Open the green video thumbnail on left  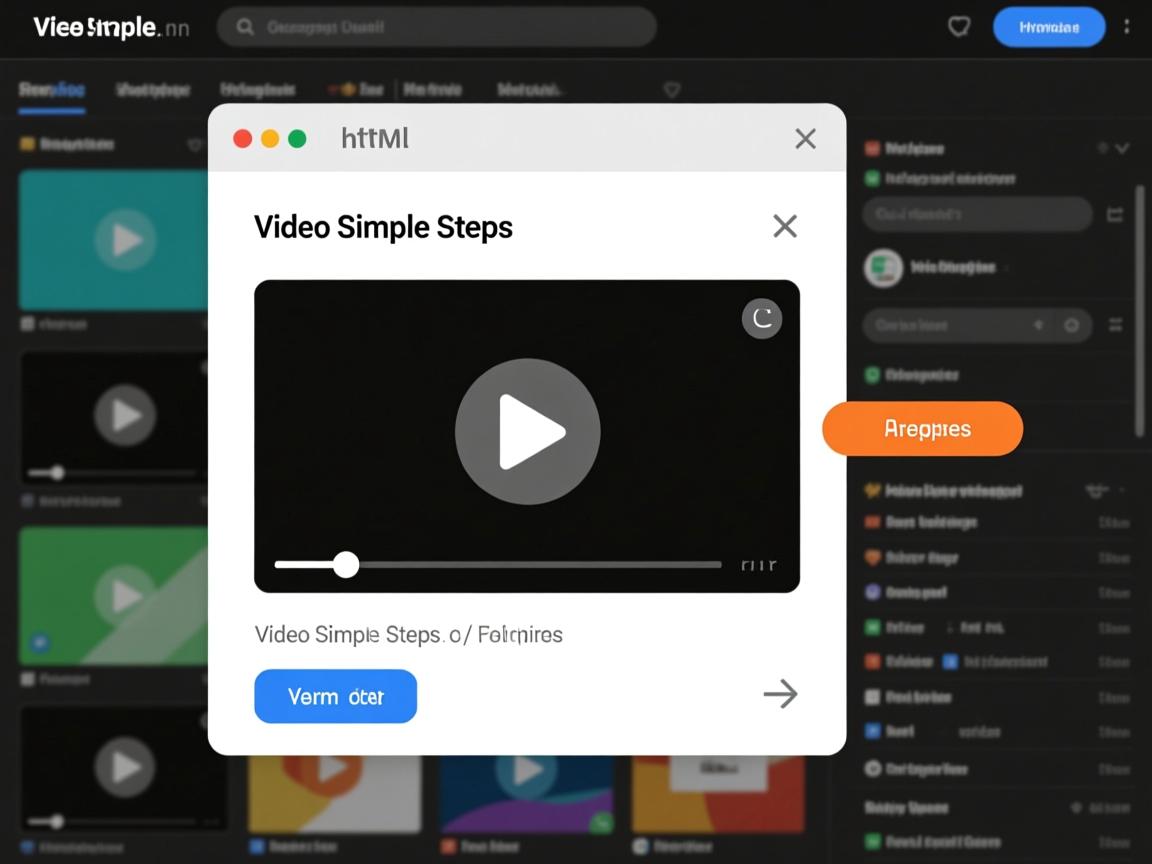pos(113,596)
